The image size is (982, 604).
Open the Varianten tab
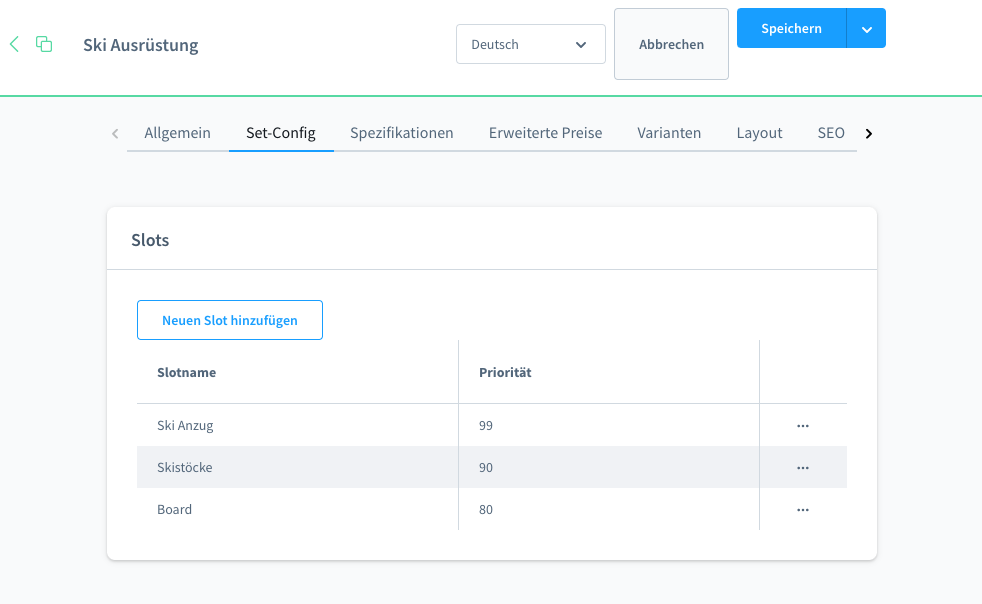pos(669,133)
